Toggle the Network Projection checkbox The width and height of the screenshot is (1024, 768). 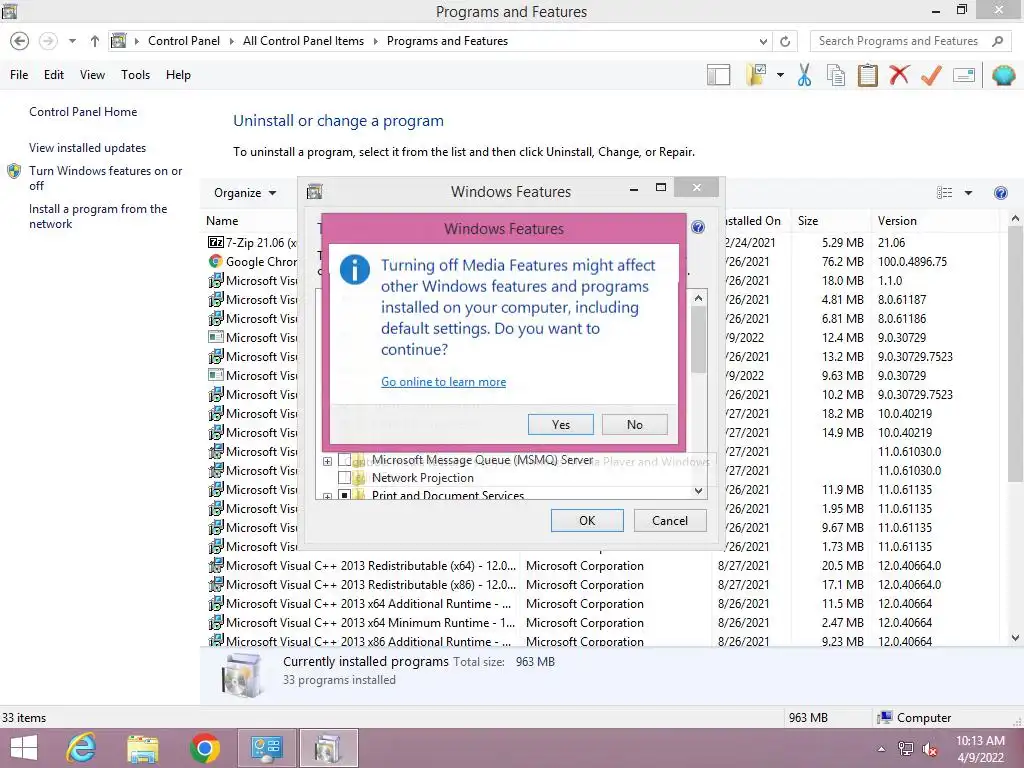tap(344, 478)
